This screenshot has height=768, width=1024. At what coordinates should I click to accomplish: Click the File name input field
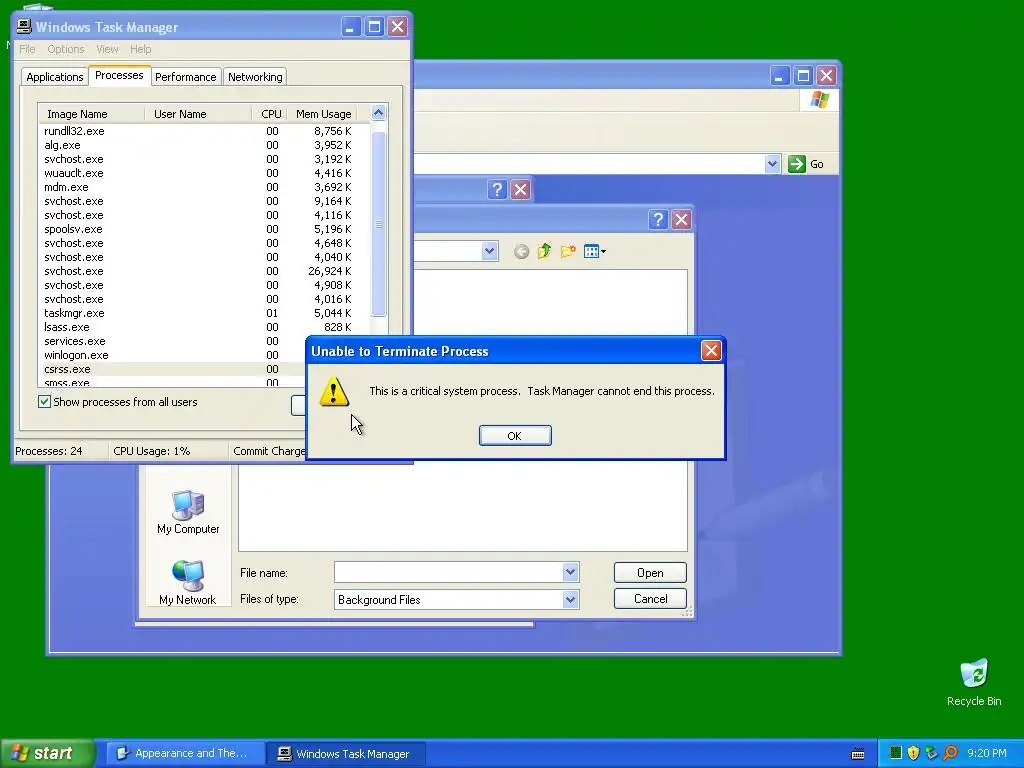click(449, 573)
